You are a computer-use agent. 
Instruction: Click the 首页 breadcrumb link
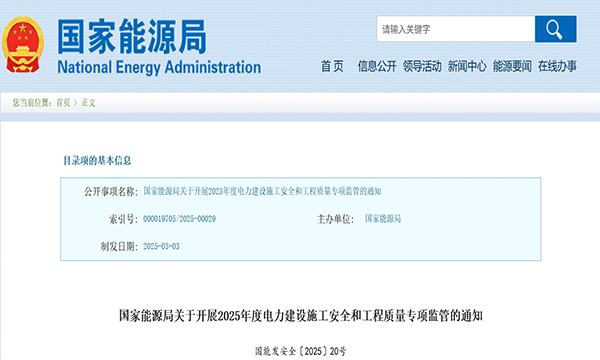63,103
